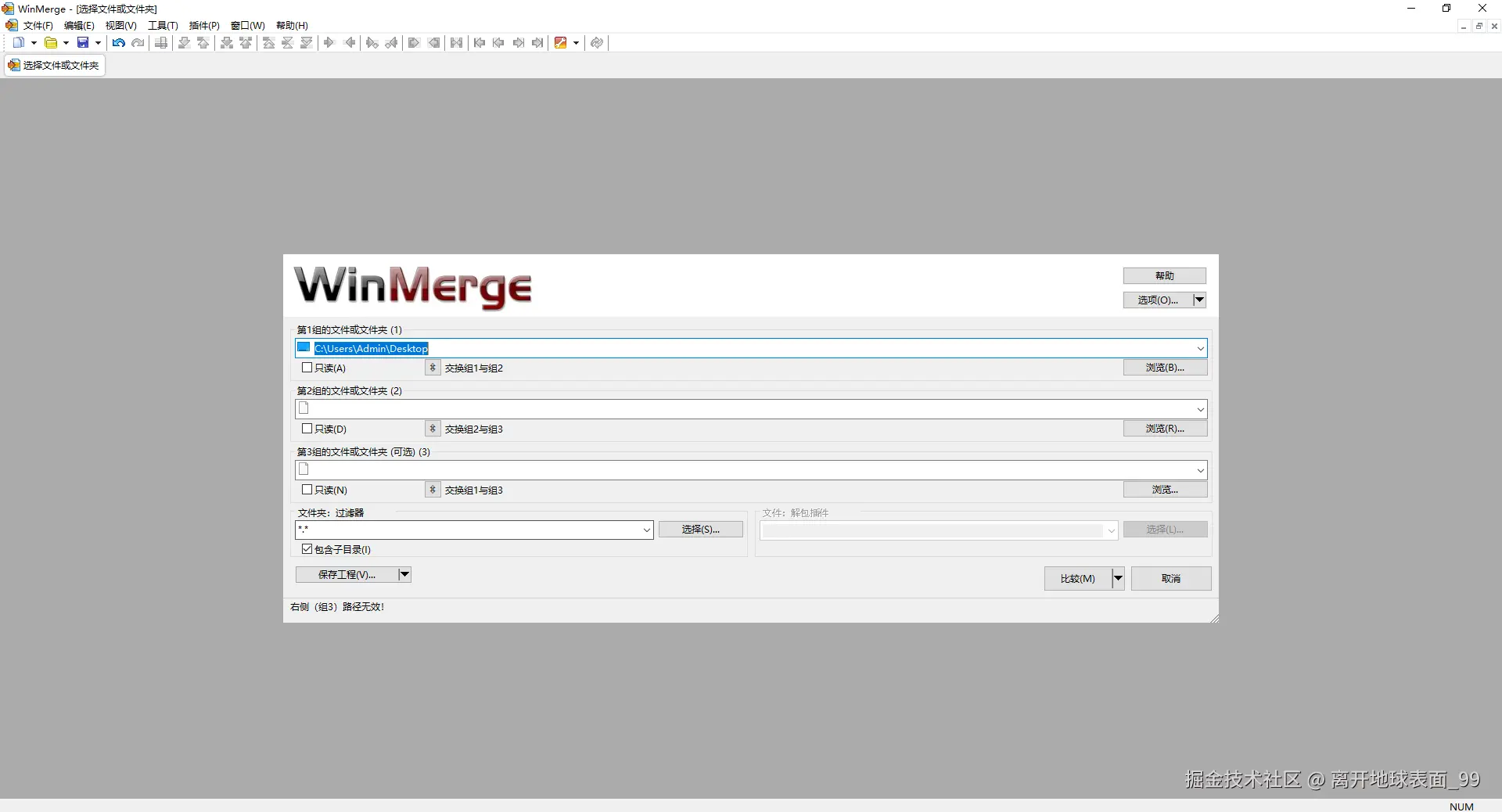Click the 浏览(R)... button
The width and height of the screenshot is (1502, 812).
[x=1166, y=429]
